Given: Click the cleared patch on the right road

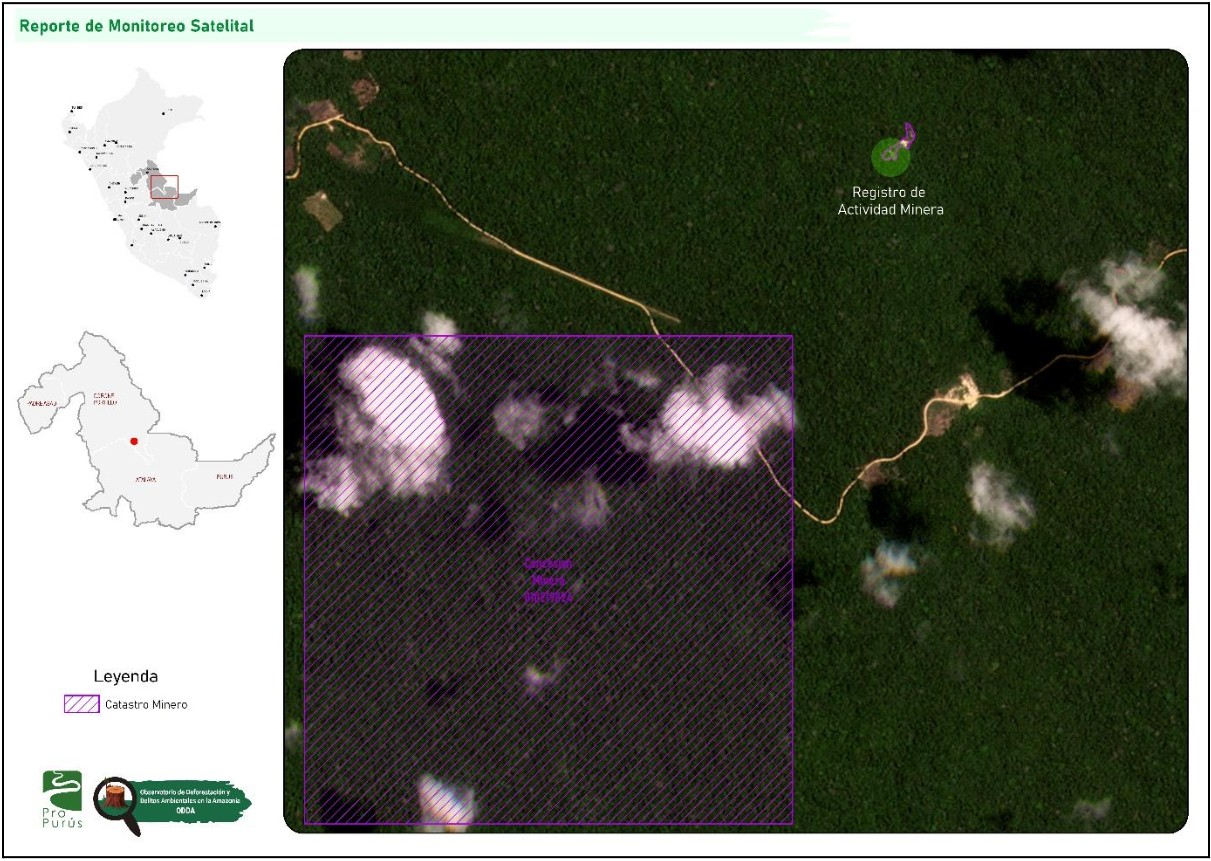Looking at the screenshot, I should tap(965, 390).
